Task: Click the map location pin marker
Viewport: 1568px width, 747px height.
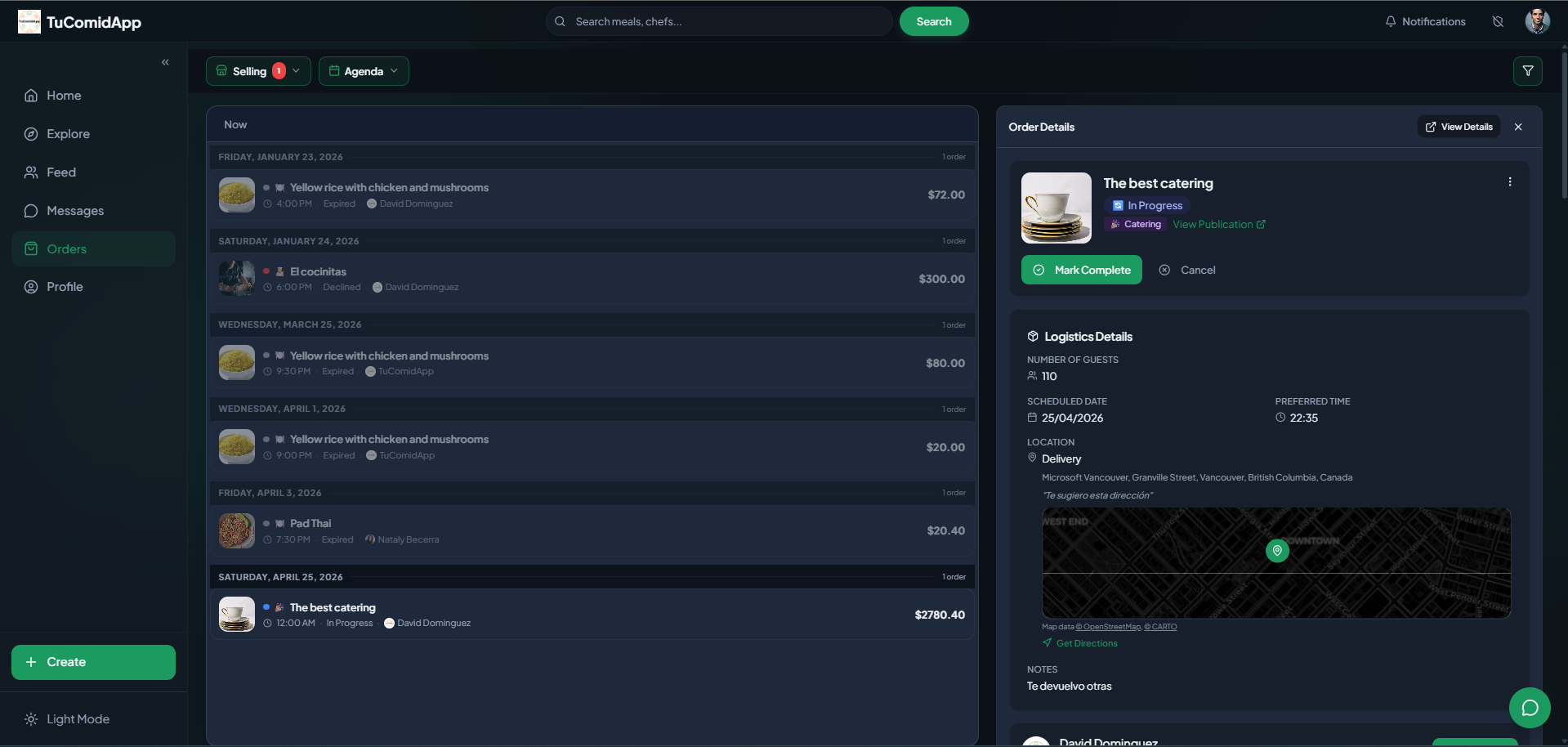Action: [x=1277, y=551]
